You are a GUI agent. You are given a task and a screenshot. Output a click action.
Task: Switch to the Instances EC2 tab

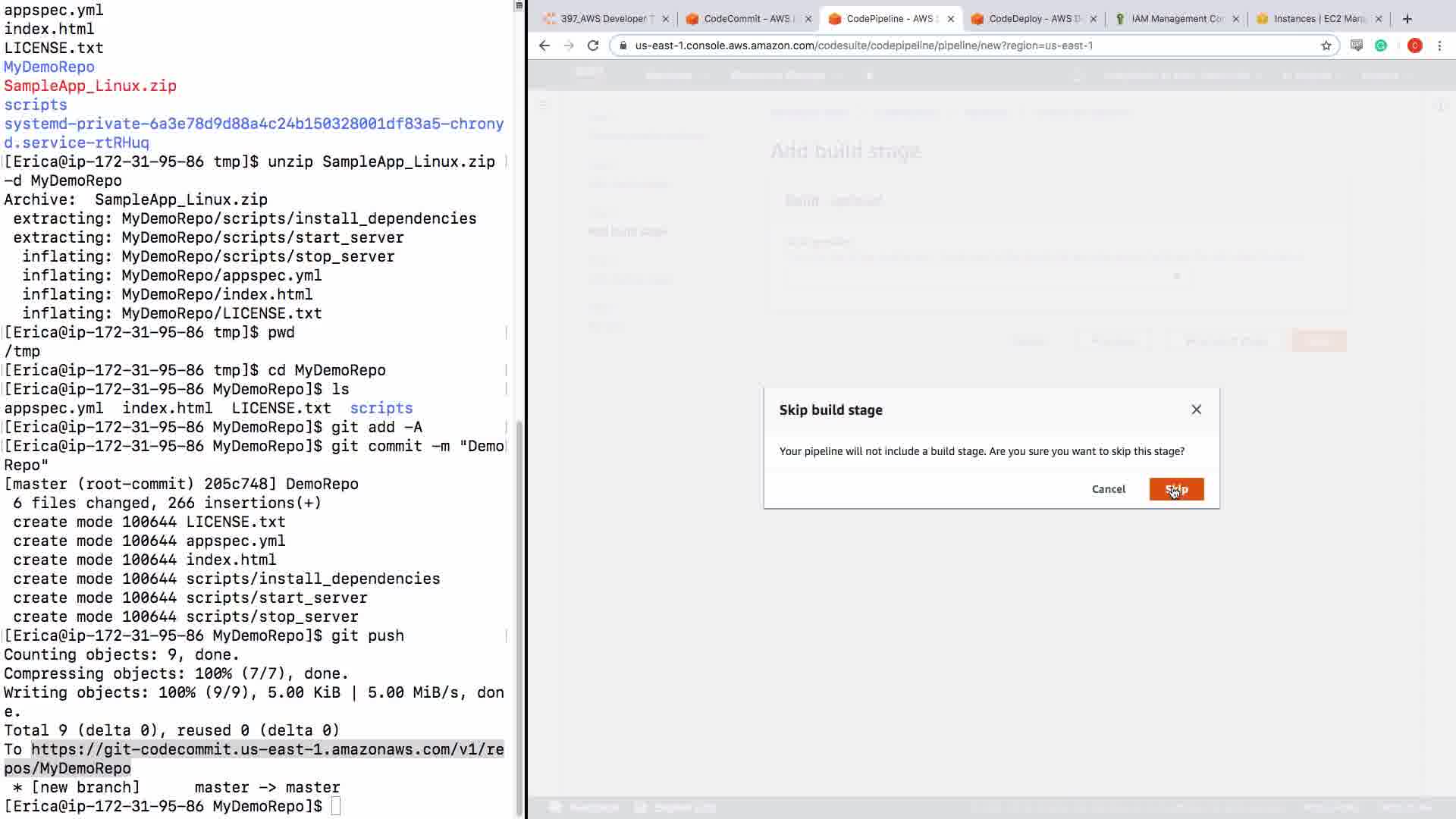(x=1316, y=19)
